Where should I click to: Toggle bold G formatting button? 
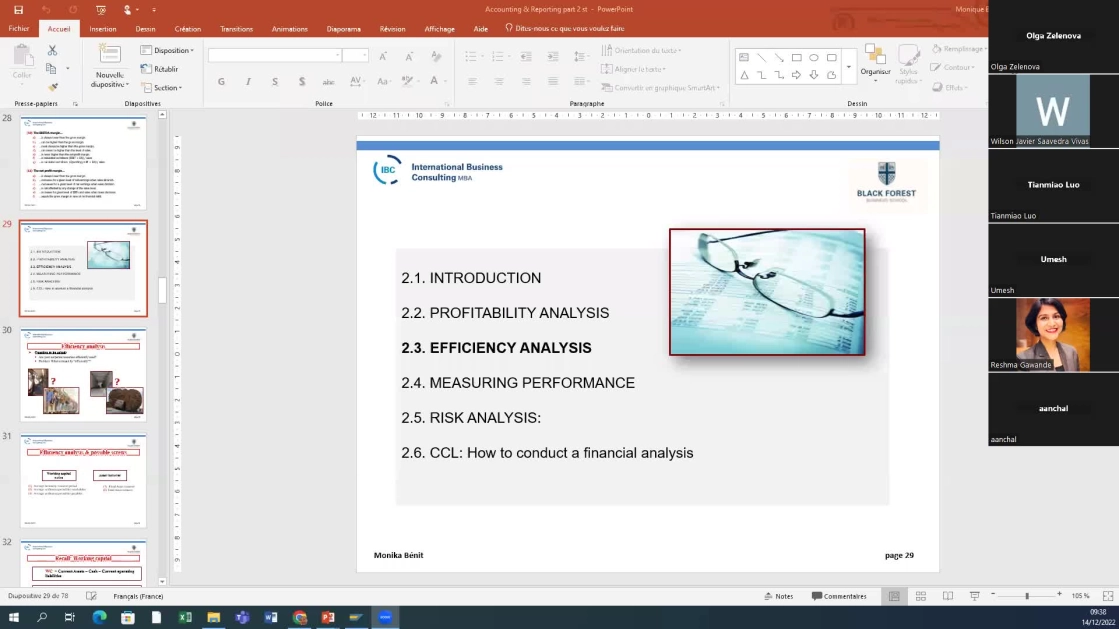pos(221,81)
